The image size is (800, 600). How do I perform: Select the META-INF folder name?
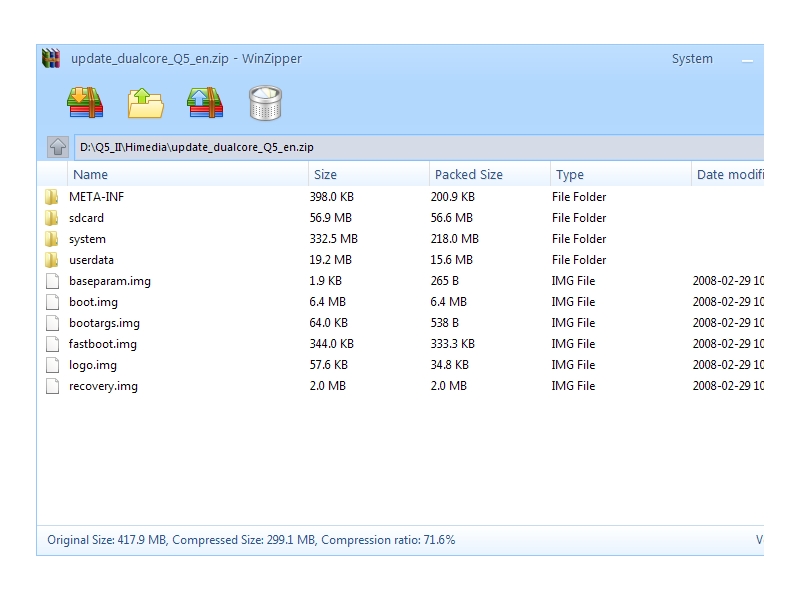click(x=96, y=197)
